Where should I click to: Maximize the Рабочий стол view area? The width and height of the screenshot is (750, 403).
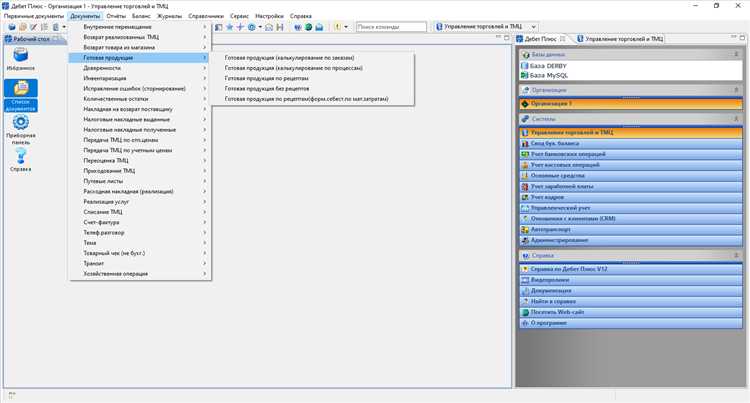tap(507, 37)
